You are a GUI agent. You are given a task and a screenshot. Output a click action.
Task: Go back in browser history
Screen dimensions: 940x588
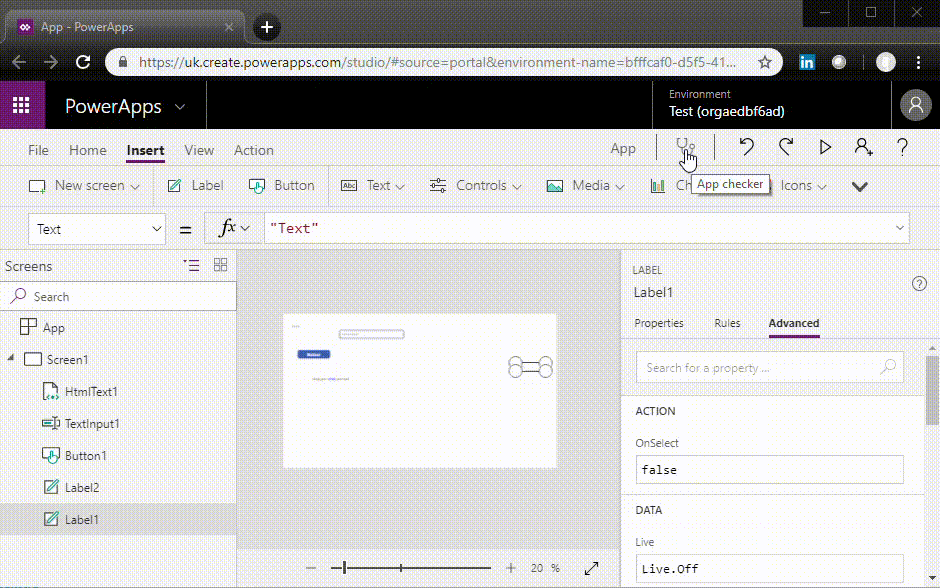pos(19,62)
